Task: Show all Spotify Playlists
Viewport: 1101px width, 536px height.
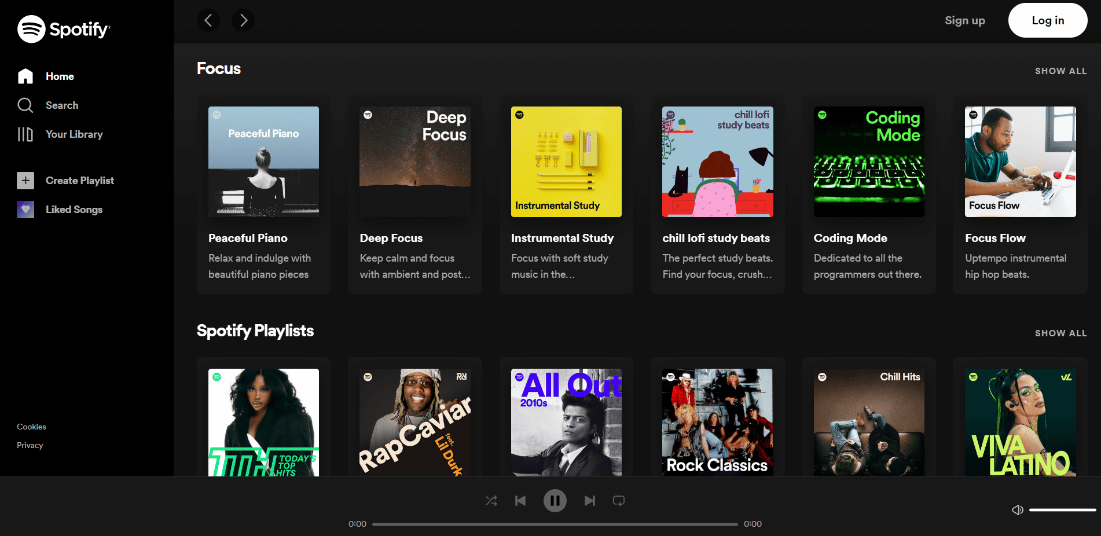Action: click(1060, 333)
